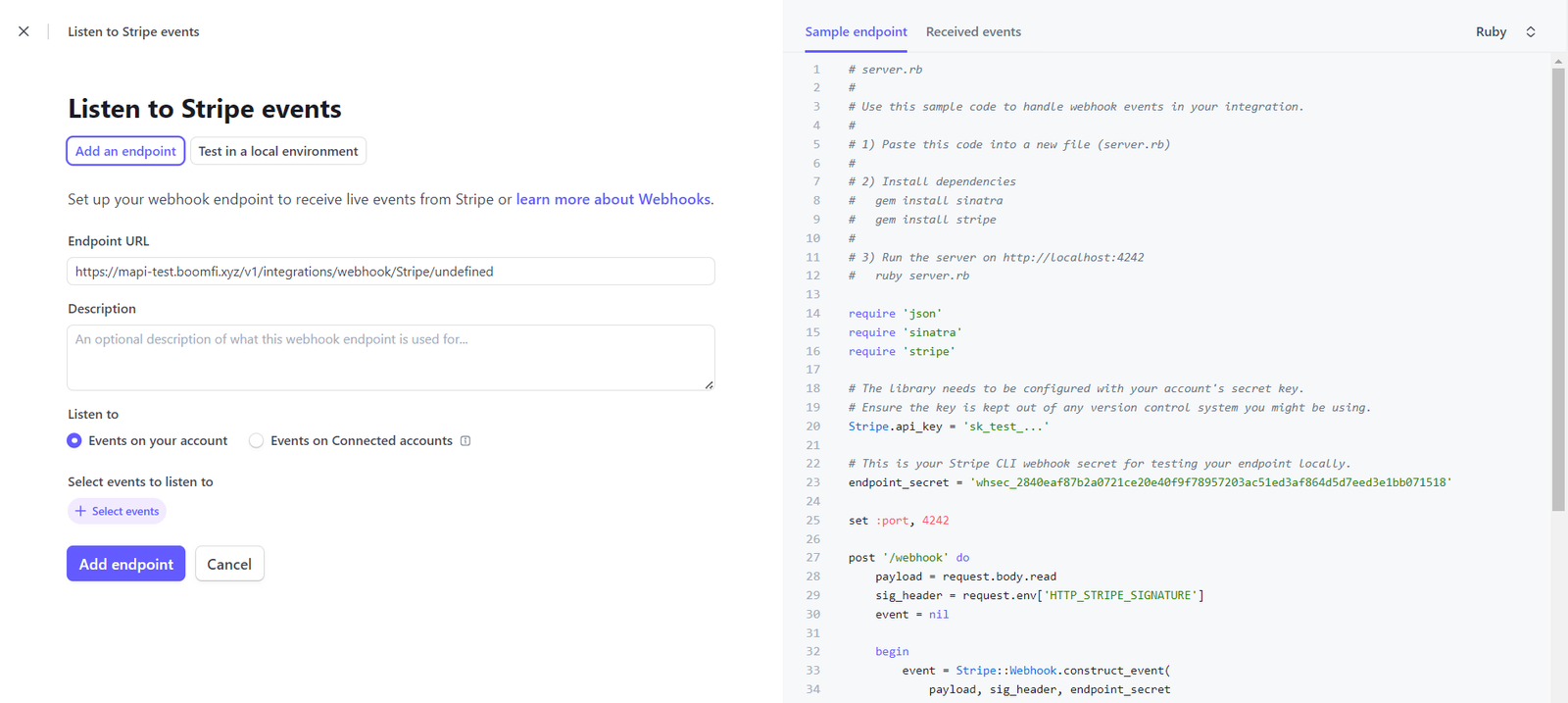The image size is (1568, 703).
Task: Click the scrollbar up arrow
Action: (1558, 61)
